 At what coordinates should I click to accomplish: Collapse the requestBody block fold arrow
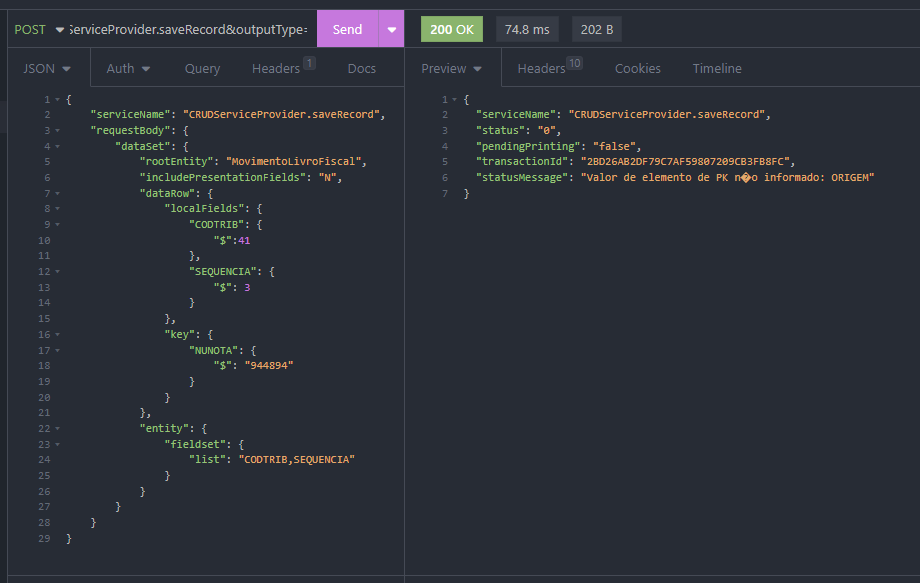click(x=57, y=131)
